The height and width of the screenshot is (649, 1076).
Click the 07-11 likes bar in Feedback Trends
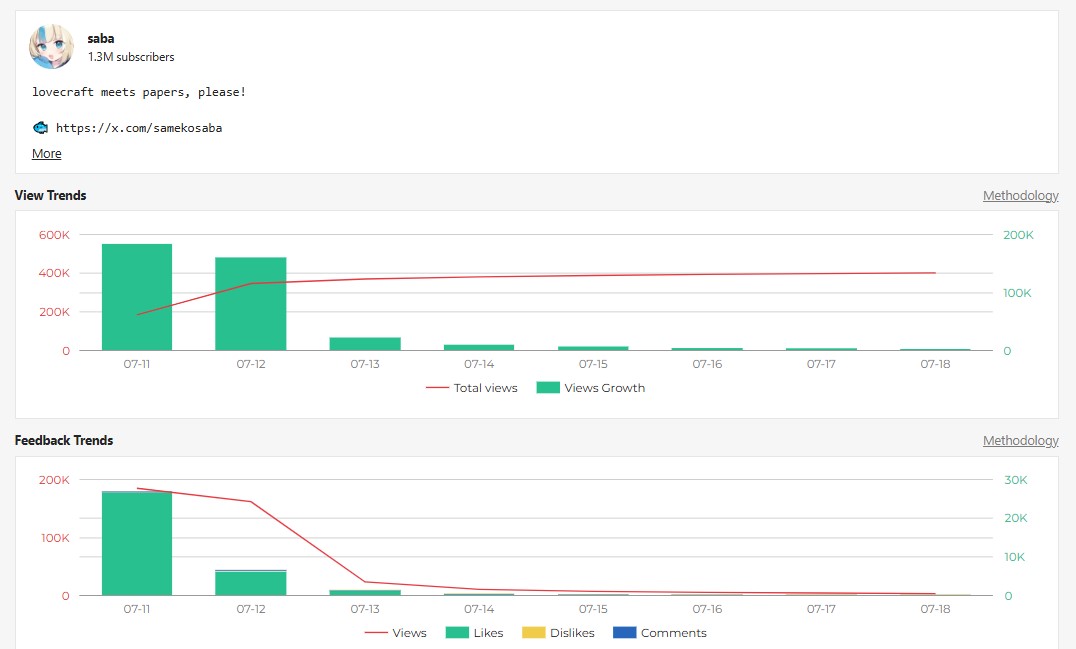[137, 543]
